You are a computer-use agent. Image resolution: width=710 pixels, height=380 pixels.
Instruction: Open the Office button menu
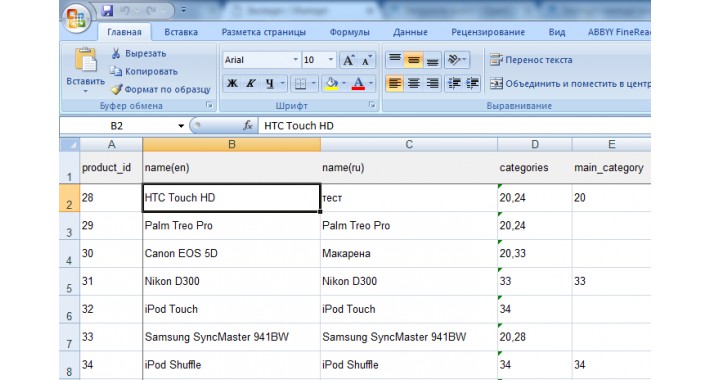click(76, 19)
